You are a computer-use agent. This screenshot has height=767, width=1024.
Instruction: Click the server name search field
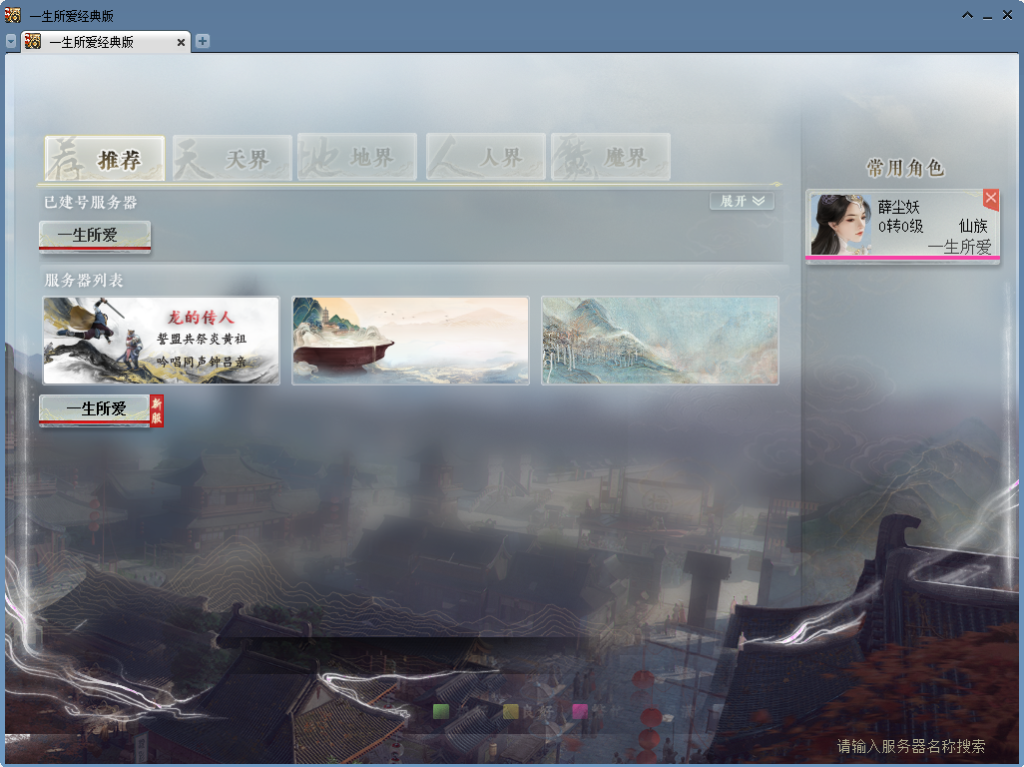pyautogui.click(x=910, y=746)
